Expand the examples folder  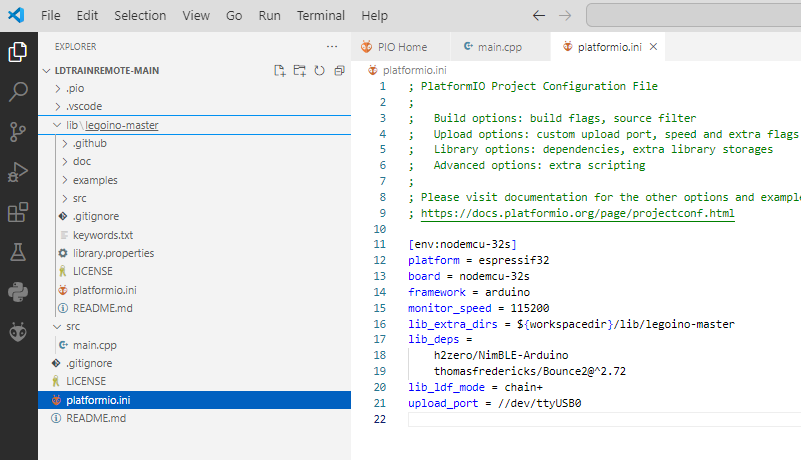(95, 180)
